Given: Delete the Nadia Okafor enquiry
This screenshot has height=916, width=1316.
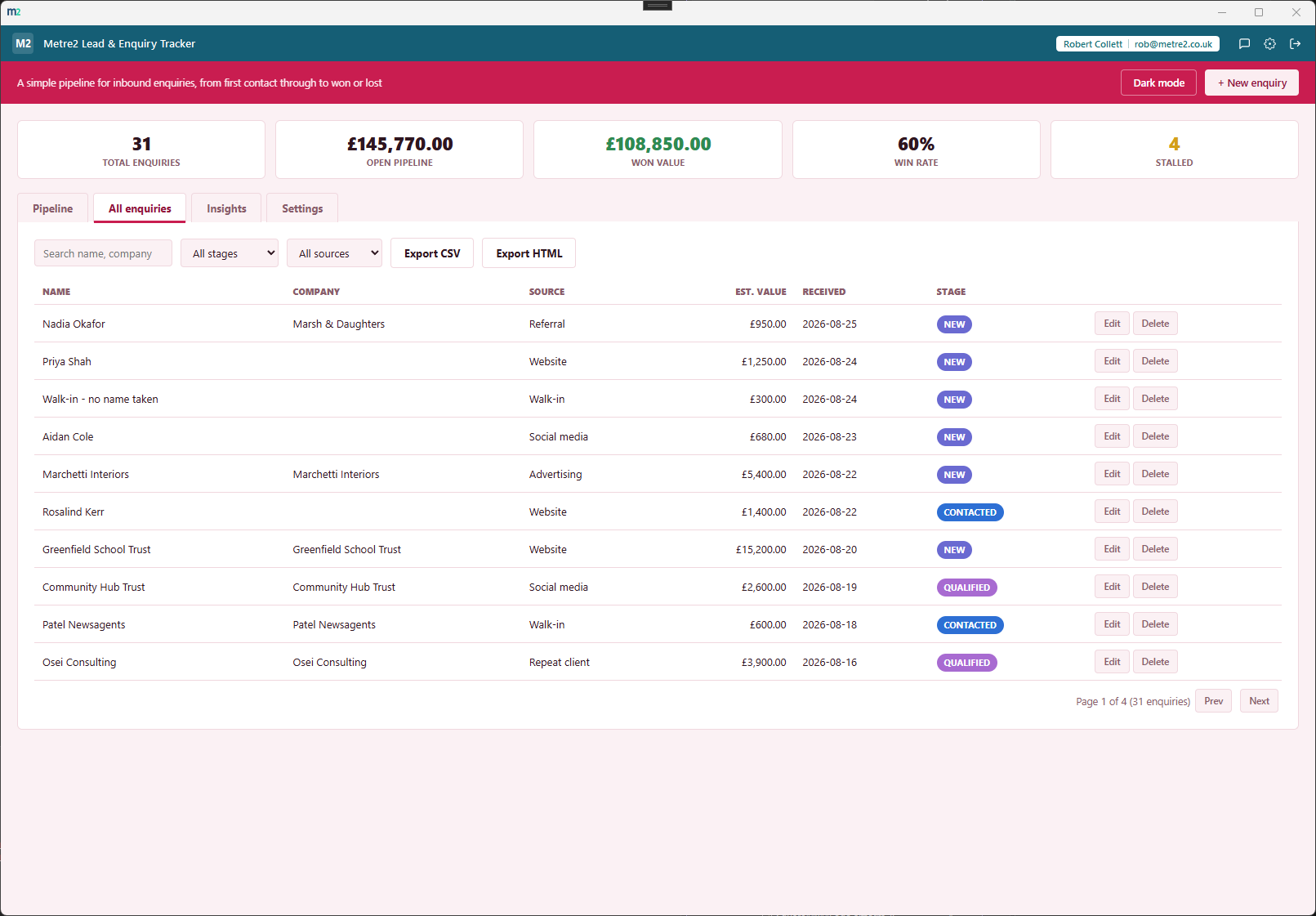Looking at the screenshot, I should click(1155, 324).
